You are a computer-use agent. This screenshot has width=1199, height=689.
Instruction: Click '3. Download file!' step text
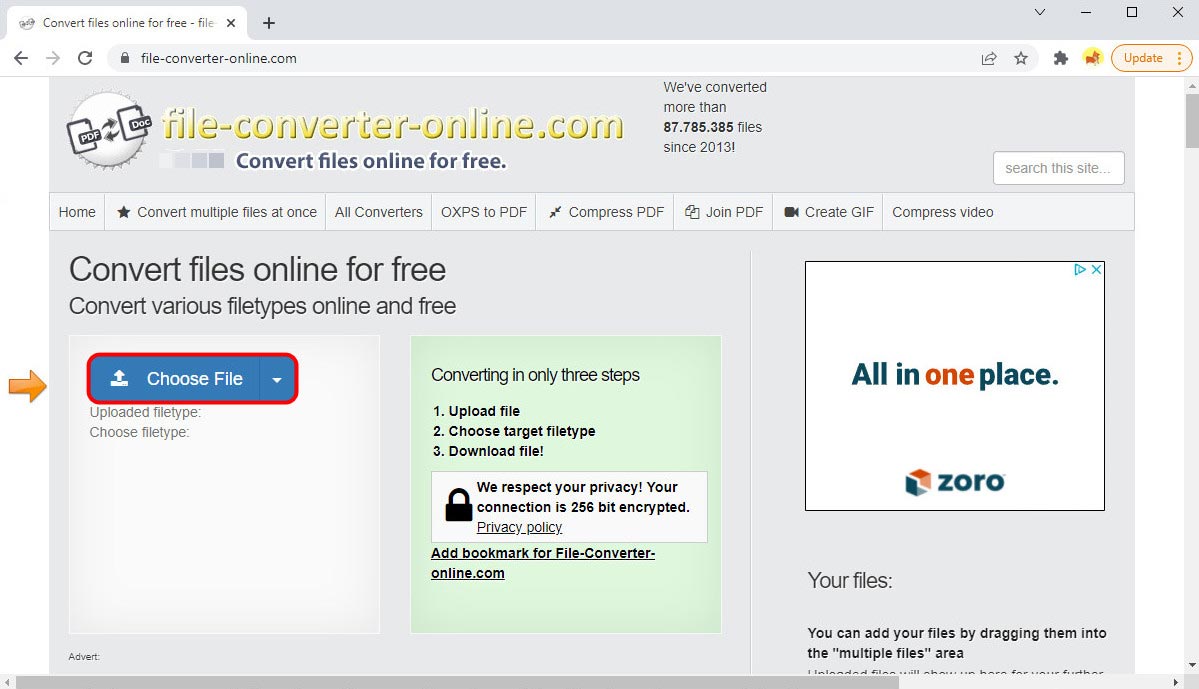[x=488, y=451]
